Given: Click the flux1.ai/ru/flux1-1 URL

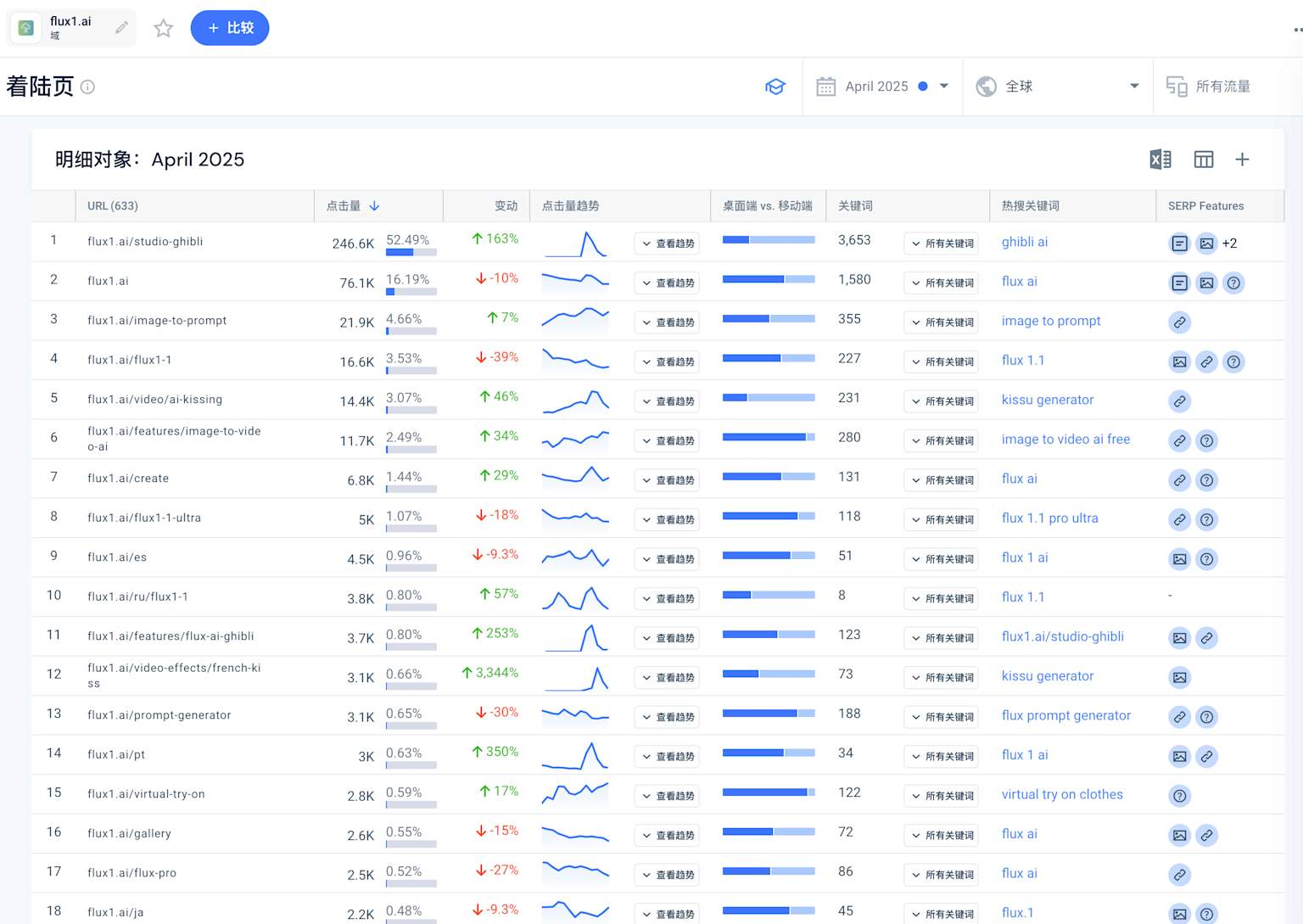Looking at the screenshot, I should [x=137, y=597].
